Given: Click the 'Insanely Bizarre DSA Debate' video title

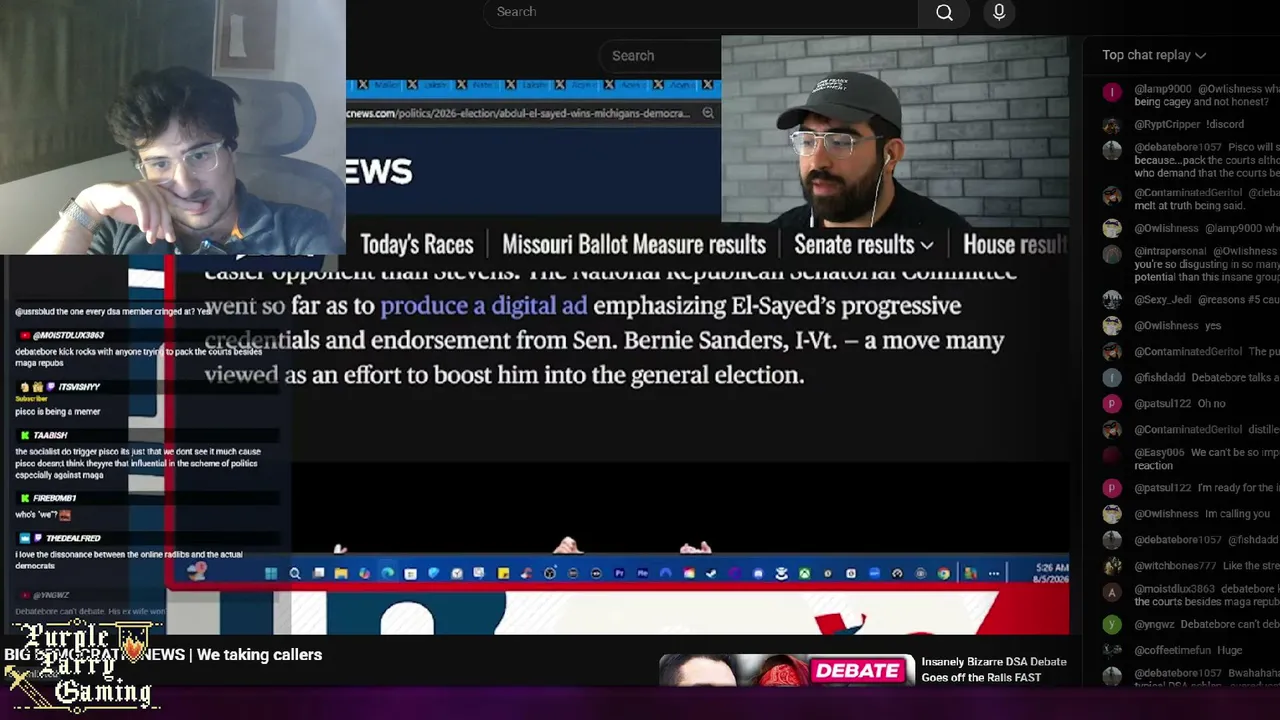Looking at the screenshot, I should tap(994, 670).
